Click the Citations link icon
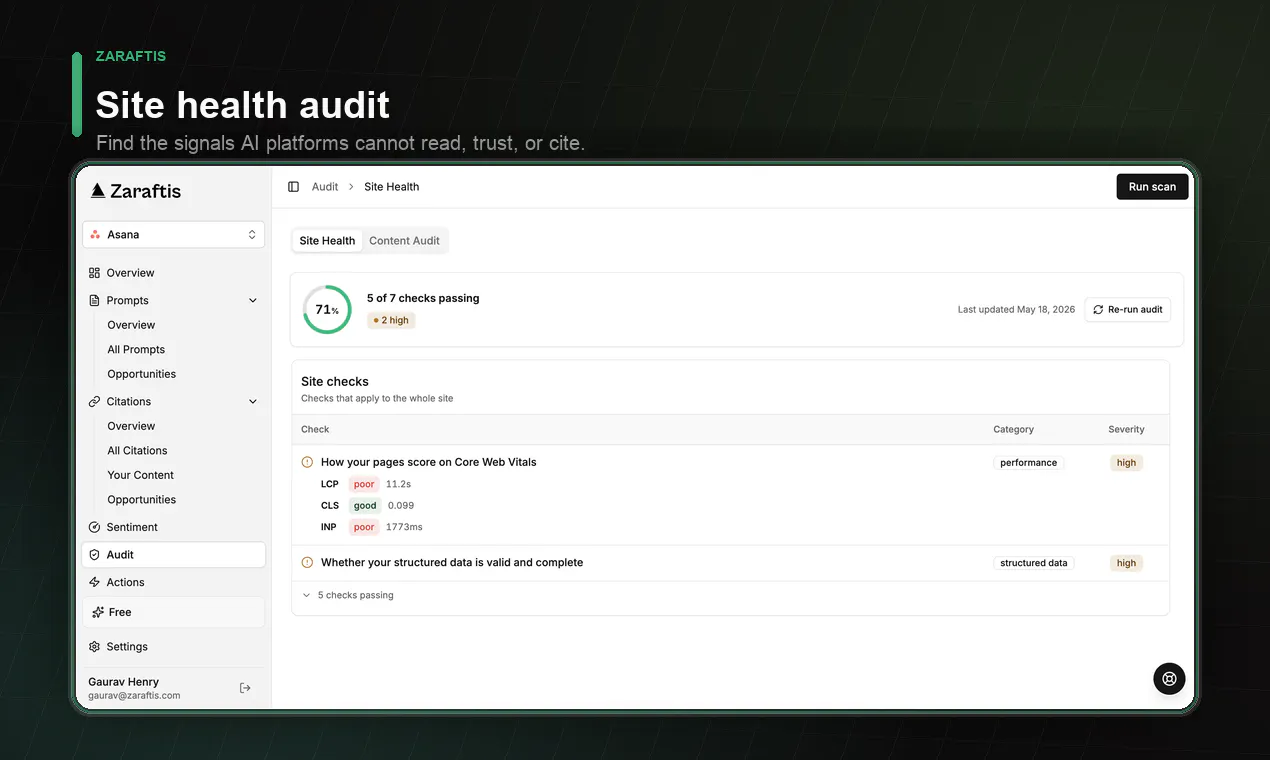This screenshot has height=760, width=1270. (x=94, y=401)
